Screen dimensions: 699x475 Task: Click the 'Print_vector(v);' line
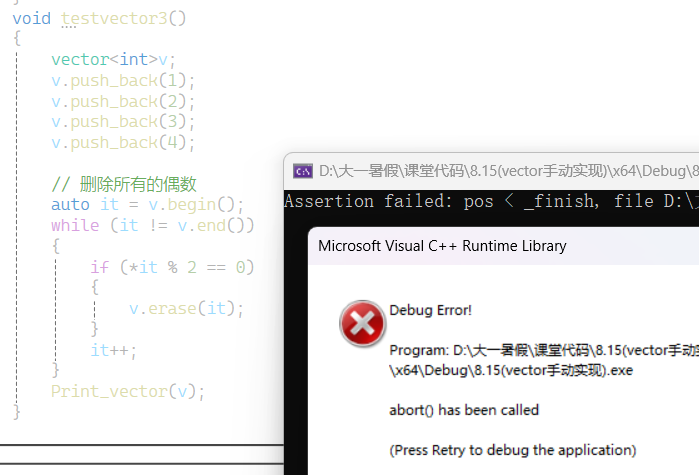point(127,391)
